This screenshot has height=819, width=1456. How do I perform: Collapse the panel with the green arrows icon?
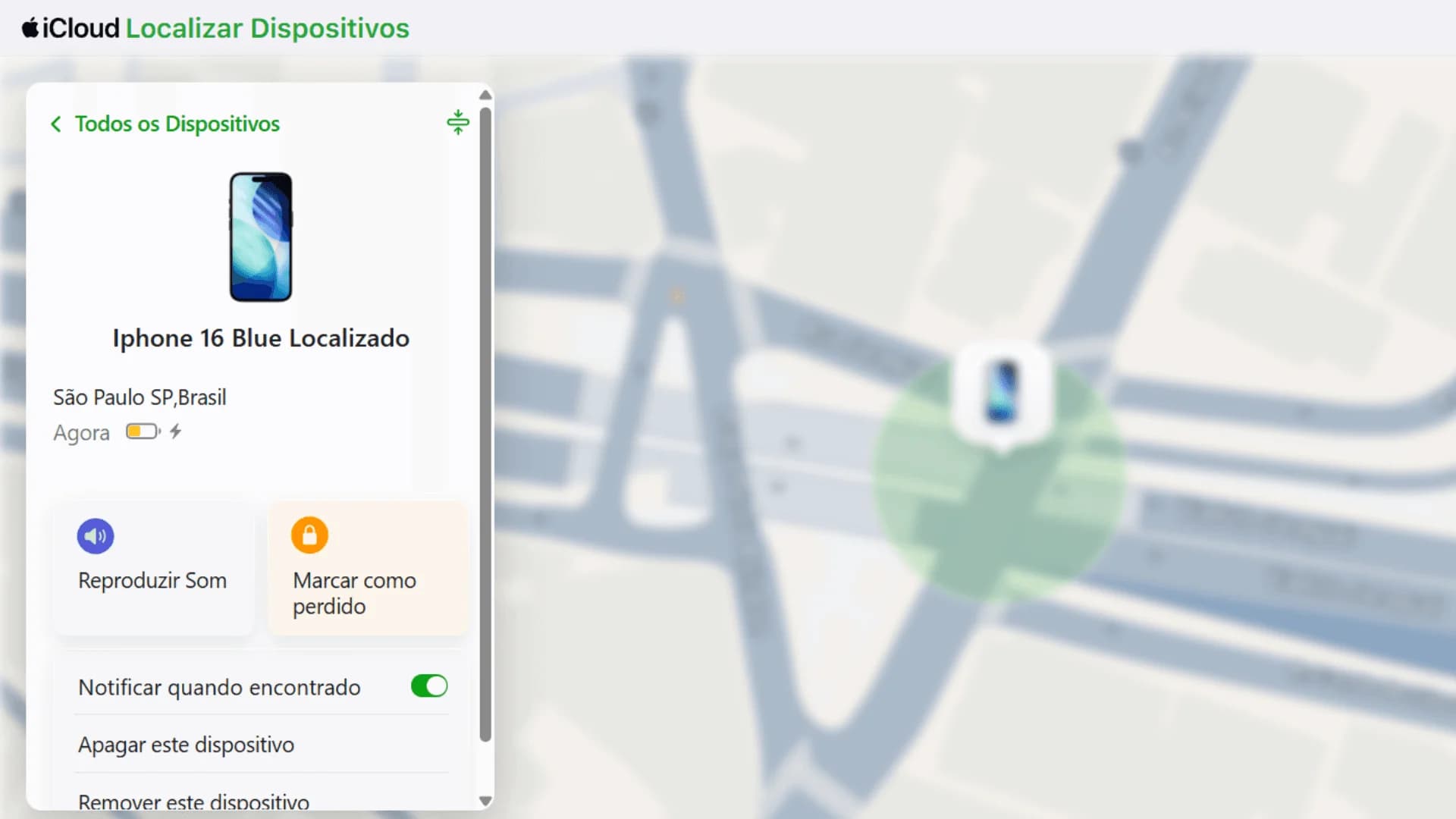click(457, 122)
